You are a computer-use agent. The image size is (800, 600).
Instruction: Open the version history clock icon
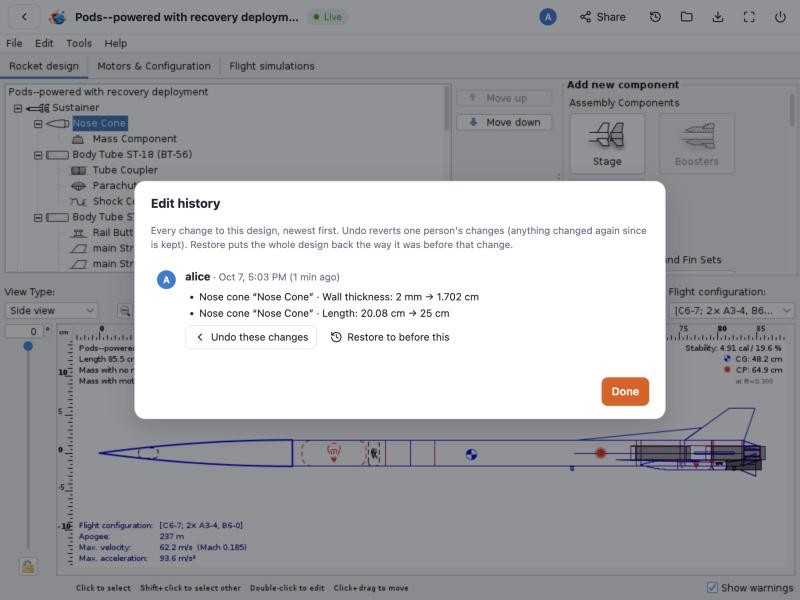pos(655,17)
